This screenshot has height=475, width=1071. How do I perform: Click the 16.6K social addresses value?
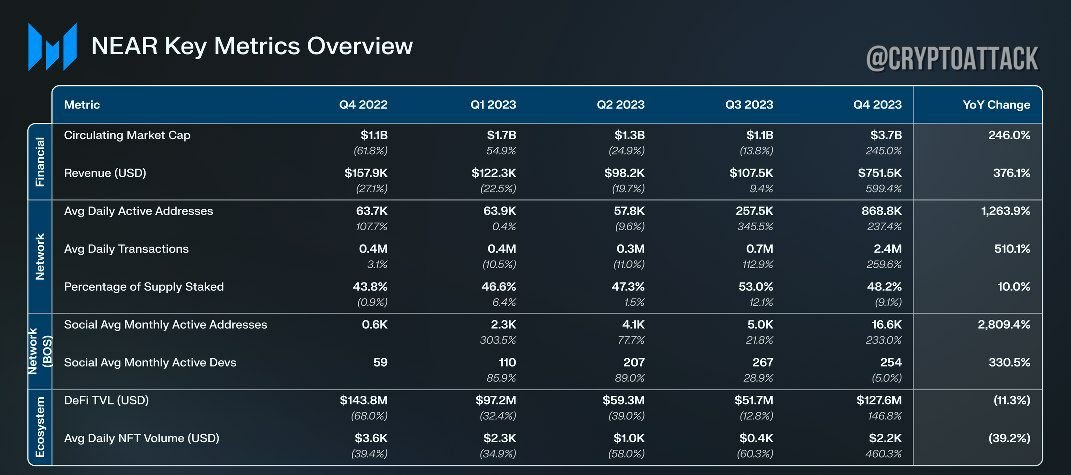[x=887, y=325]
